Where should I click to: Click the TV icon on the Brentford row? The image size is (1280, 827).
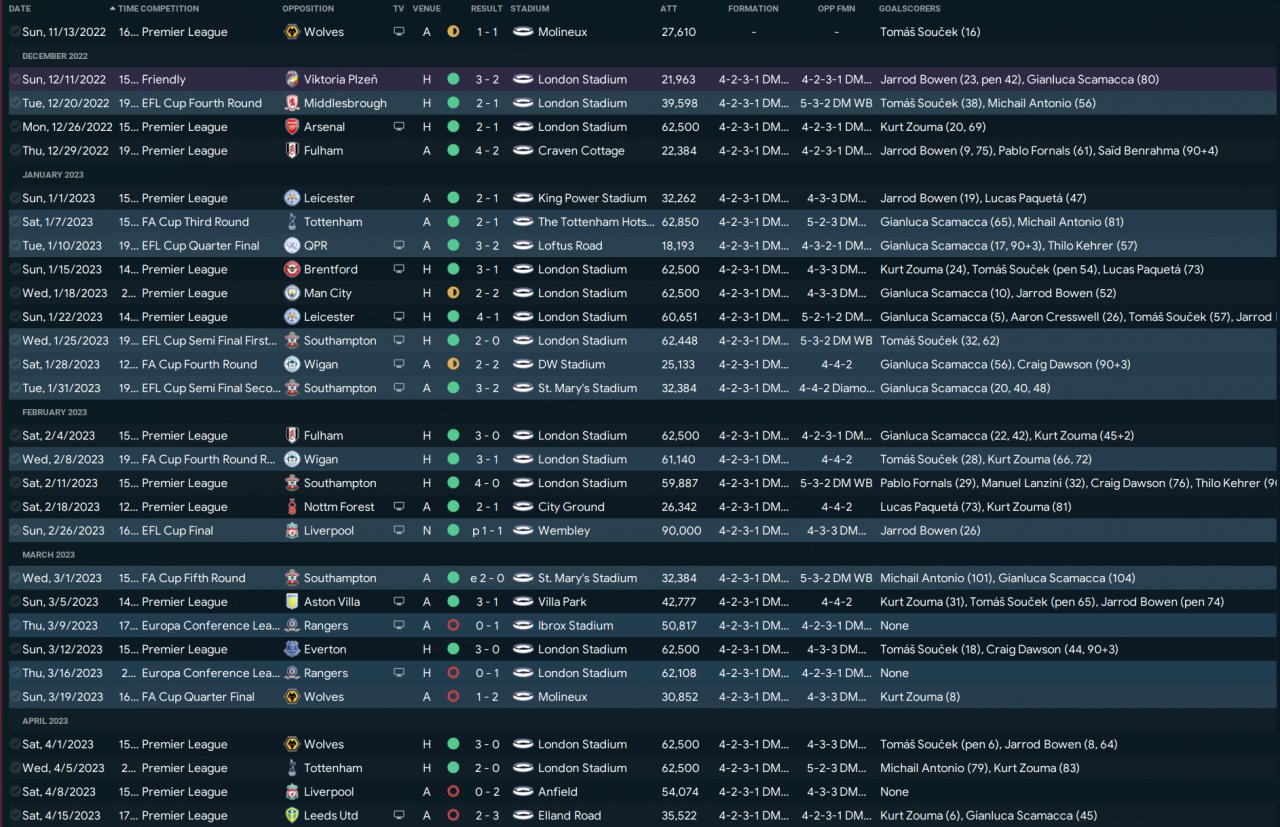(399, 270)
